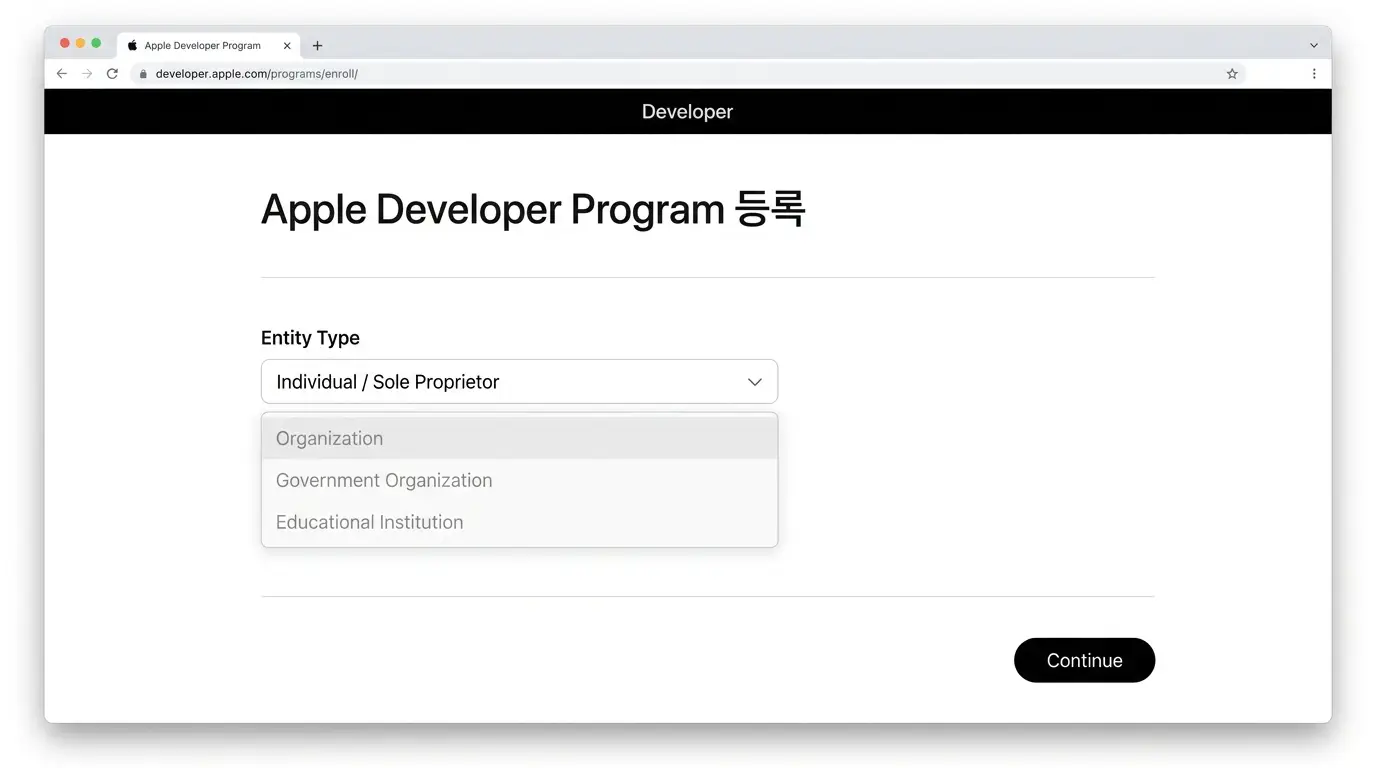The height and width of the screenshot is (768, 1376).
Task: Click the address bar URL field
Action: tap(688, 74)
